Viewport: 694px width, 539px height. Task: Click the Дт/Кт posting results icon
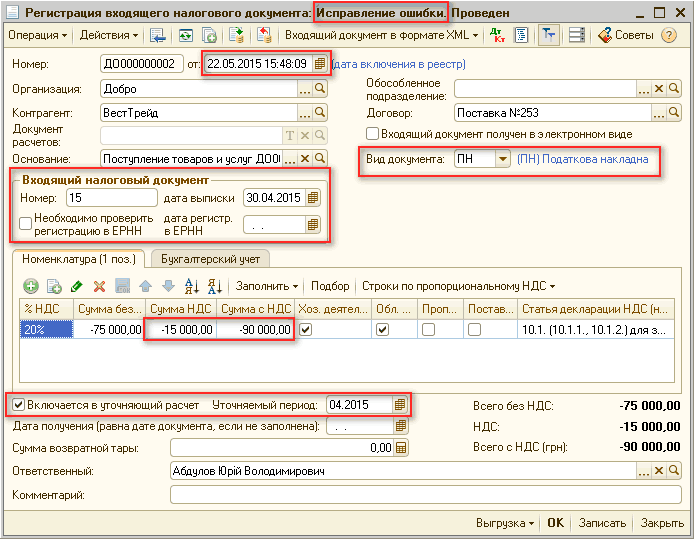[498, 36]
